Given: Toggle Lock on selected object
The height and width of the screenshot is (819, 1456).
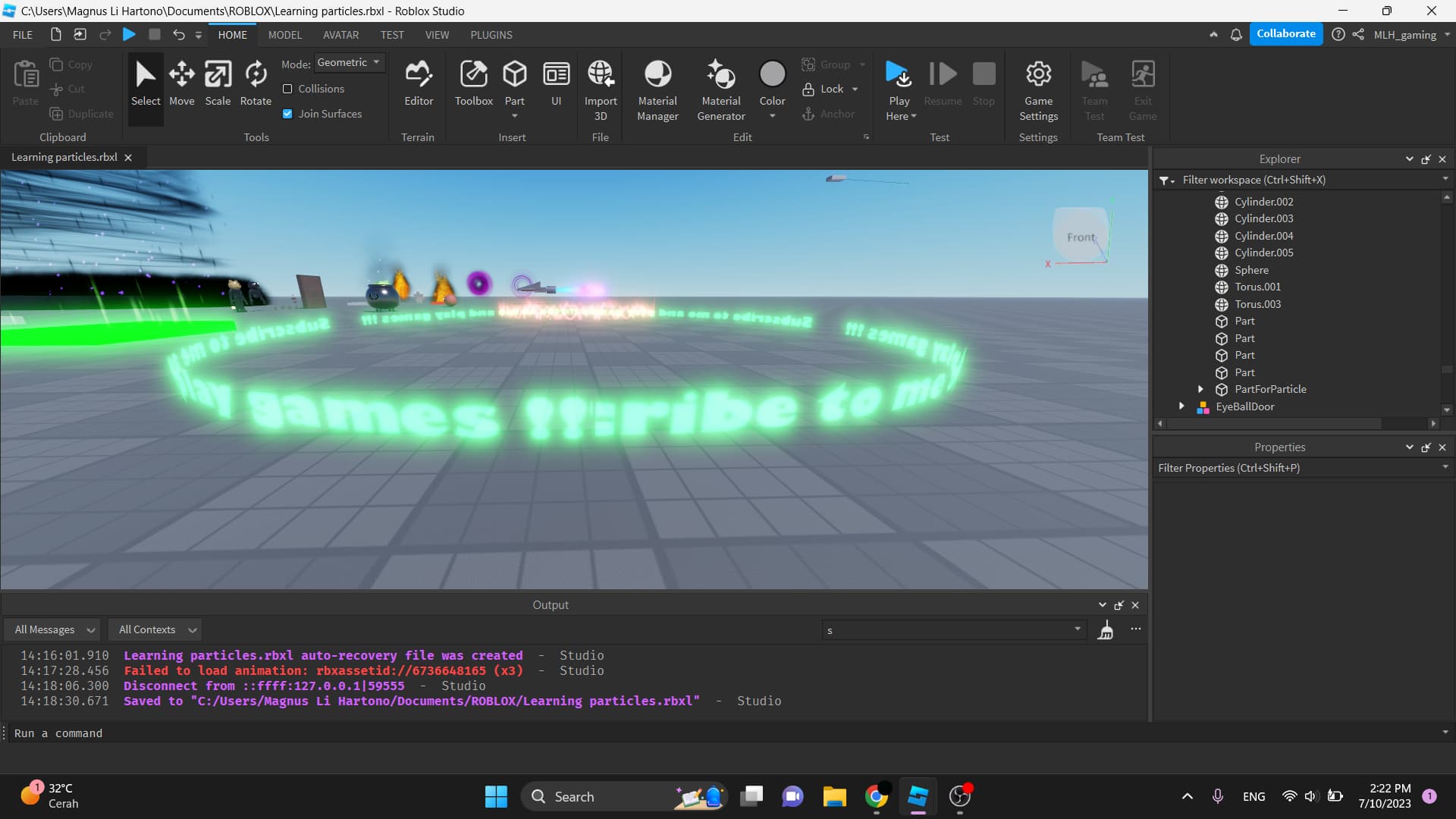Looking at the screenshot, I should coord(825,89).
